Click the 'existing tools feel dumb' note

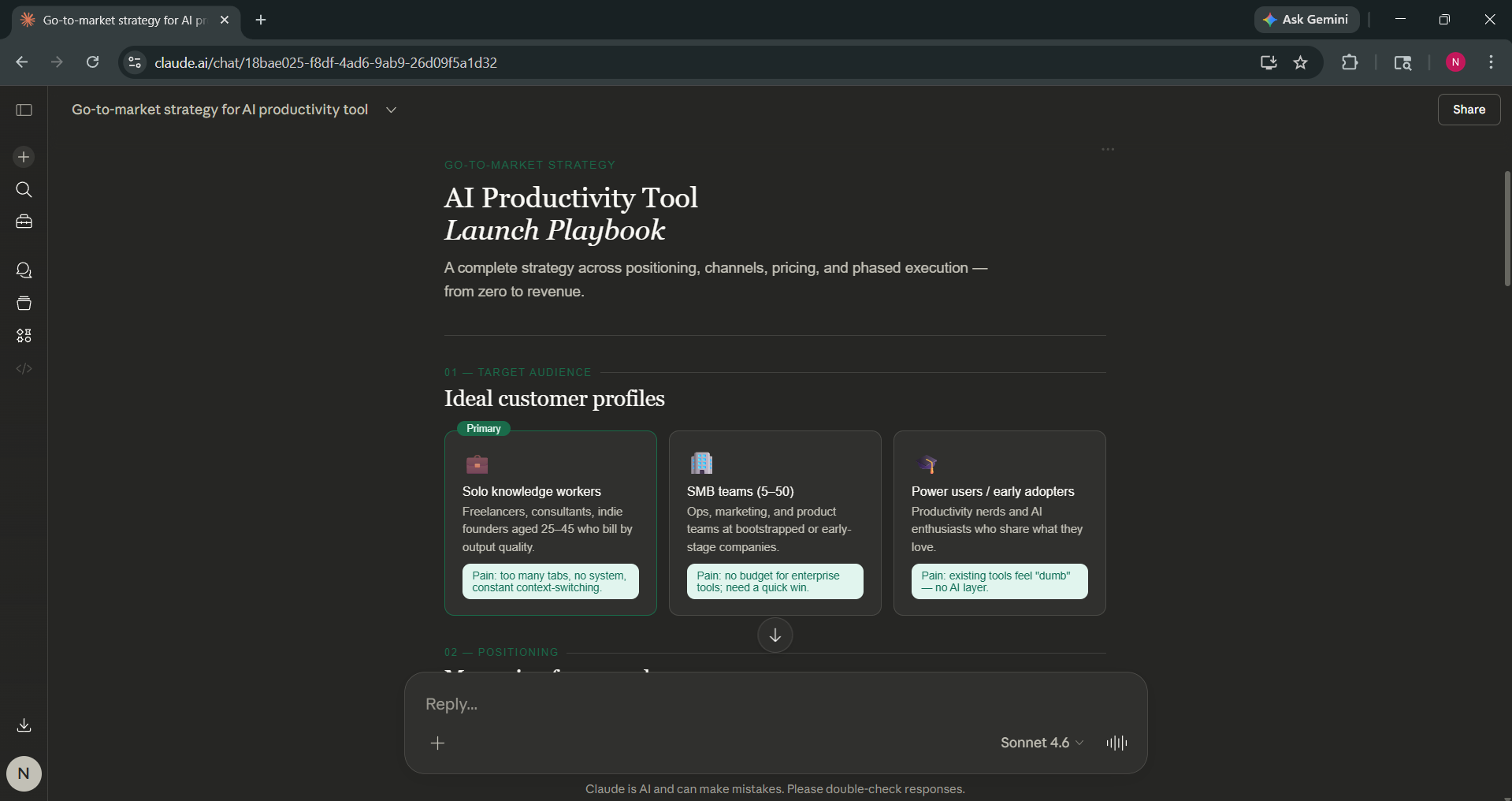(x=999, y=582)
